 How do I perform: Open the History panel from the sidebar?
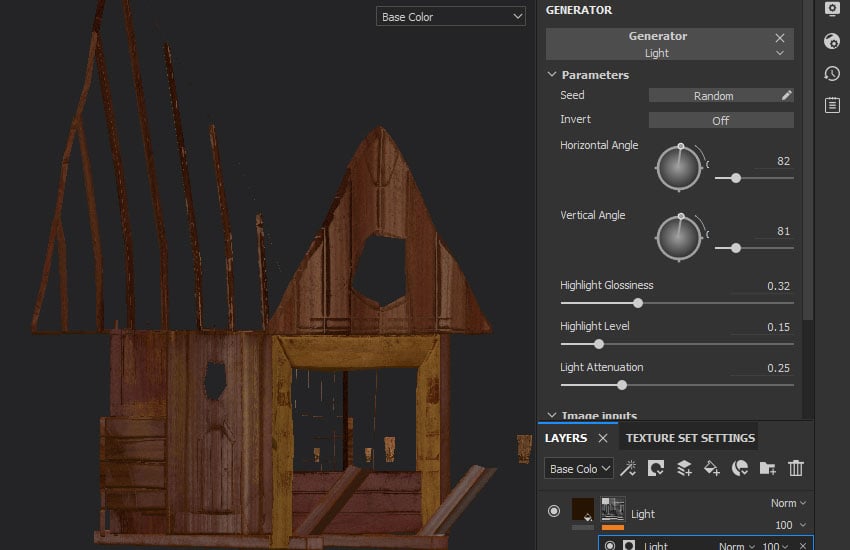coord(832,73)
